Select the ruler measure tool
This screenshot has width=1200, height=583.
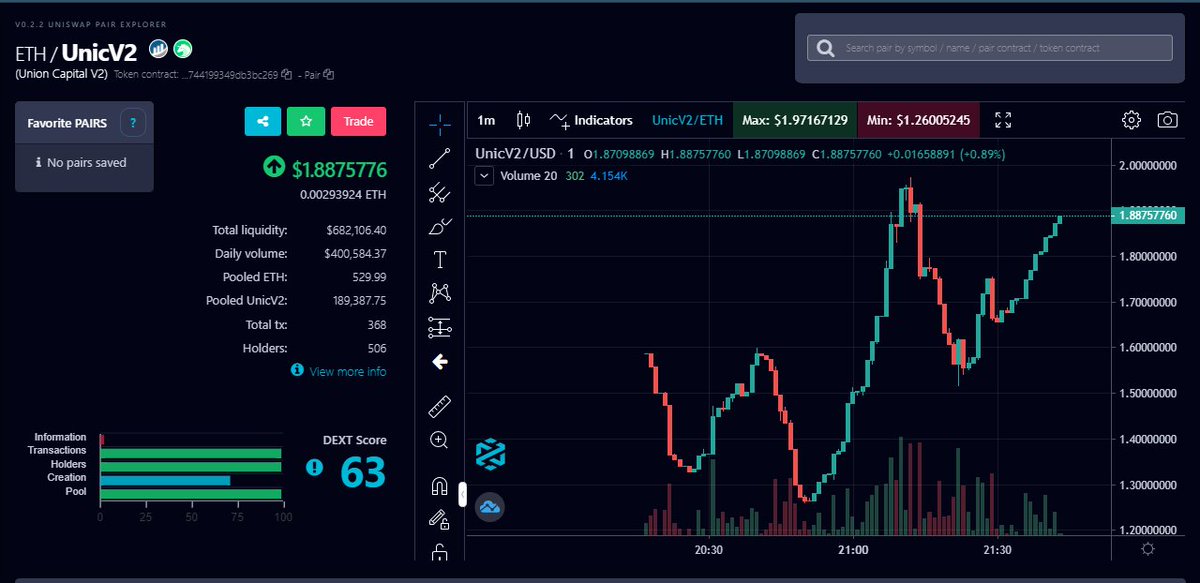click(x=439, y=406)
